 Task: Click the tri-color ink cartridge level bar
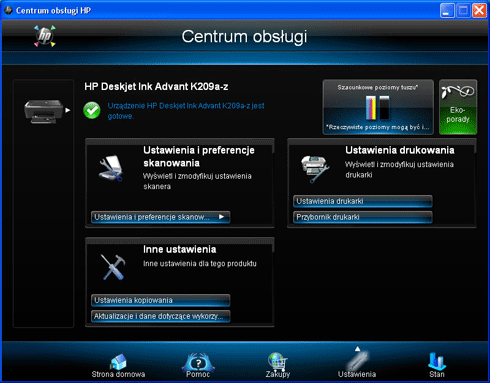(x=371, y=107)
